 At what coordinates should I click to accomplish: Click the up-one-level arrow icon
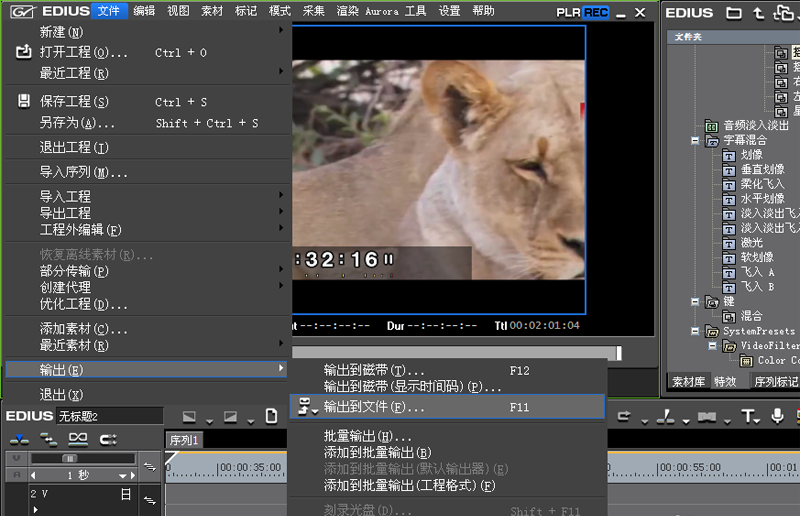[x=759, y=13]
